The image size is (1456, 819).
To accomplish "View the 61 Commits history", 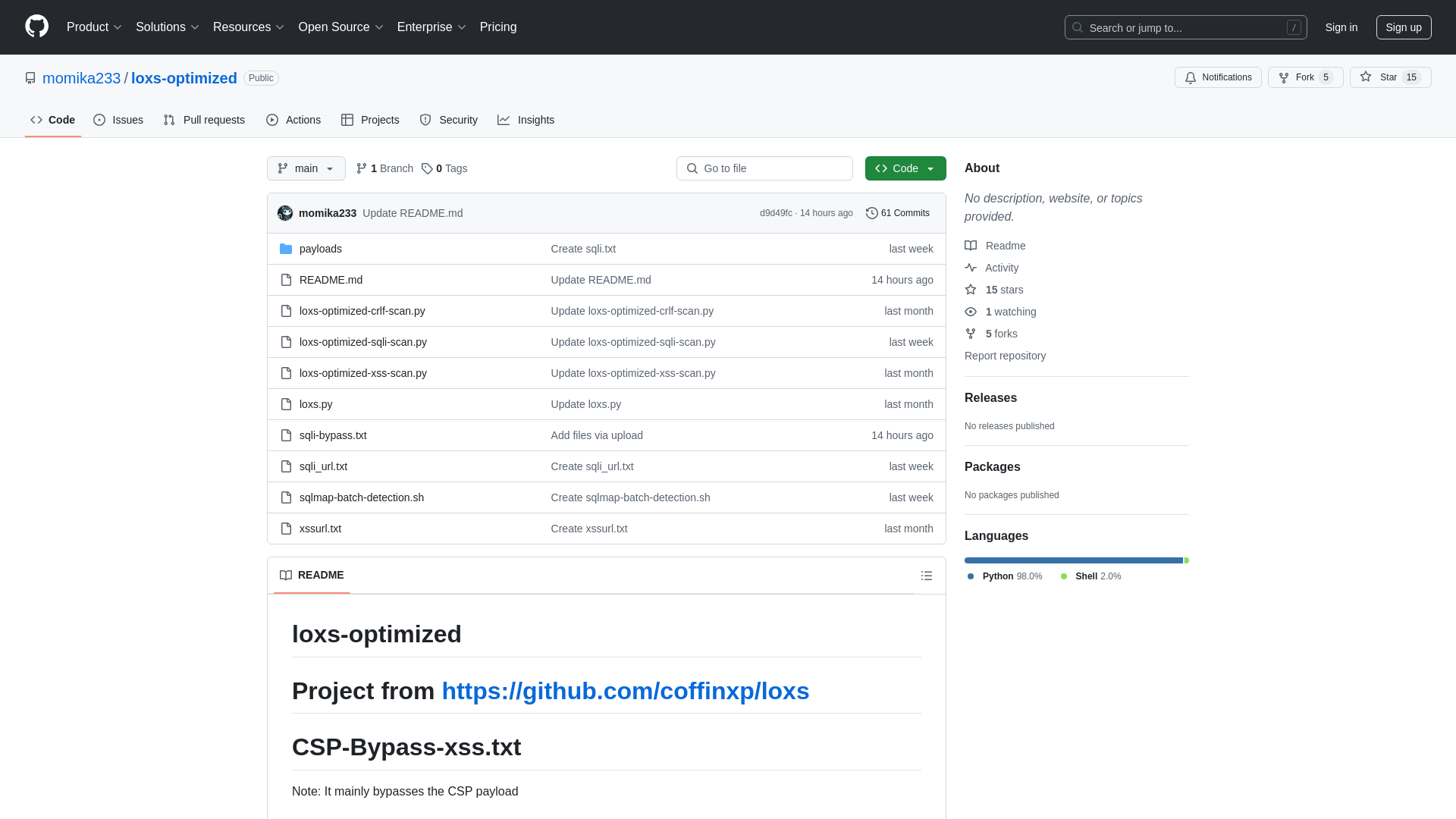I will coord(898,213).
